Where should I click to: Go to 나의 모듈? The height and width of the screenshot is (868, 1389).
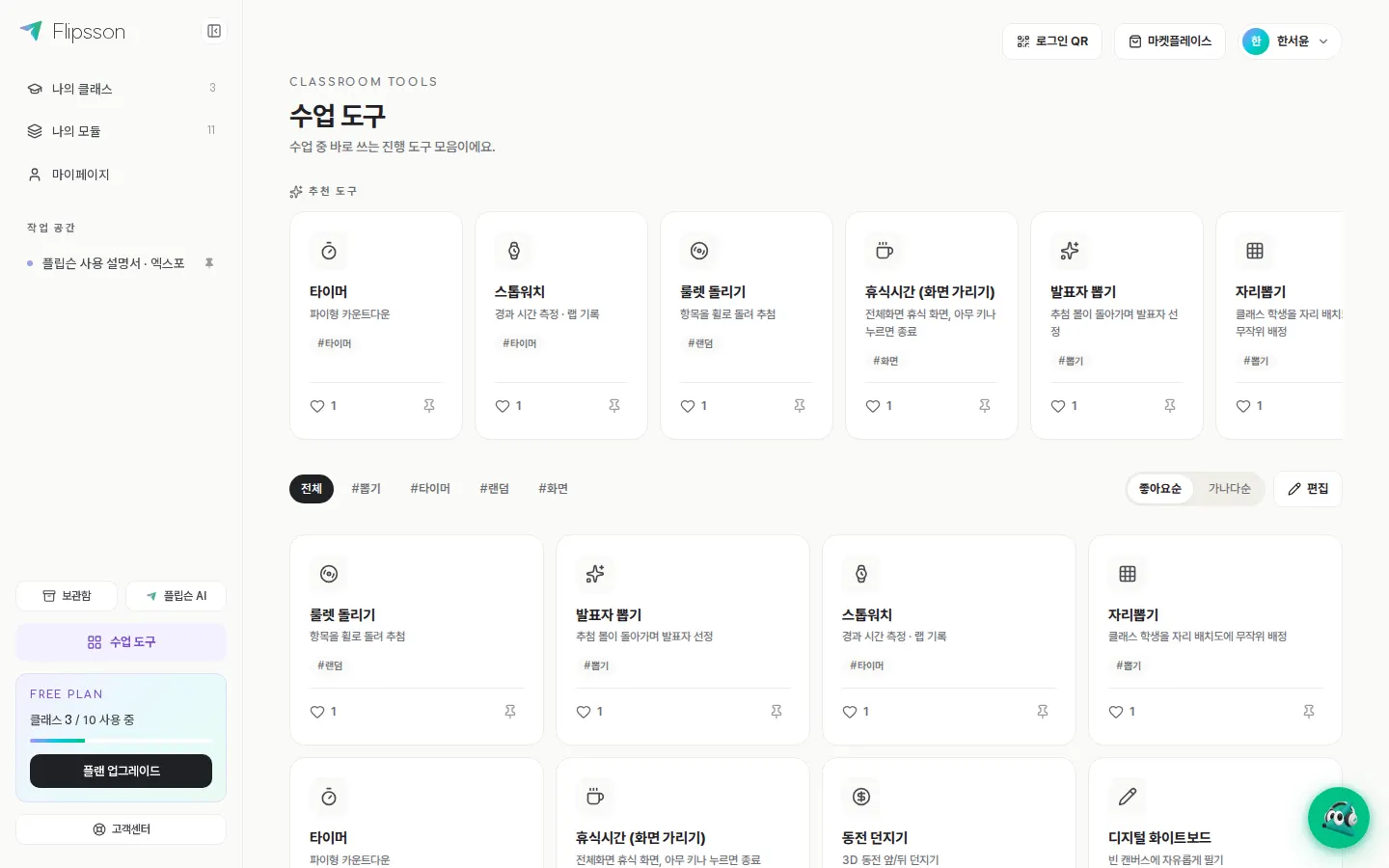tap(122, 131)
